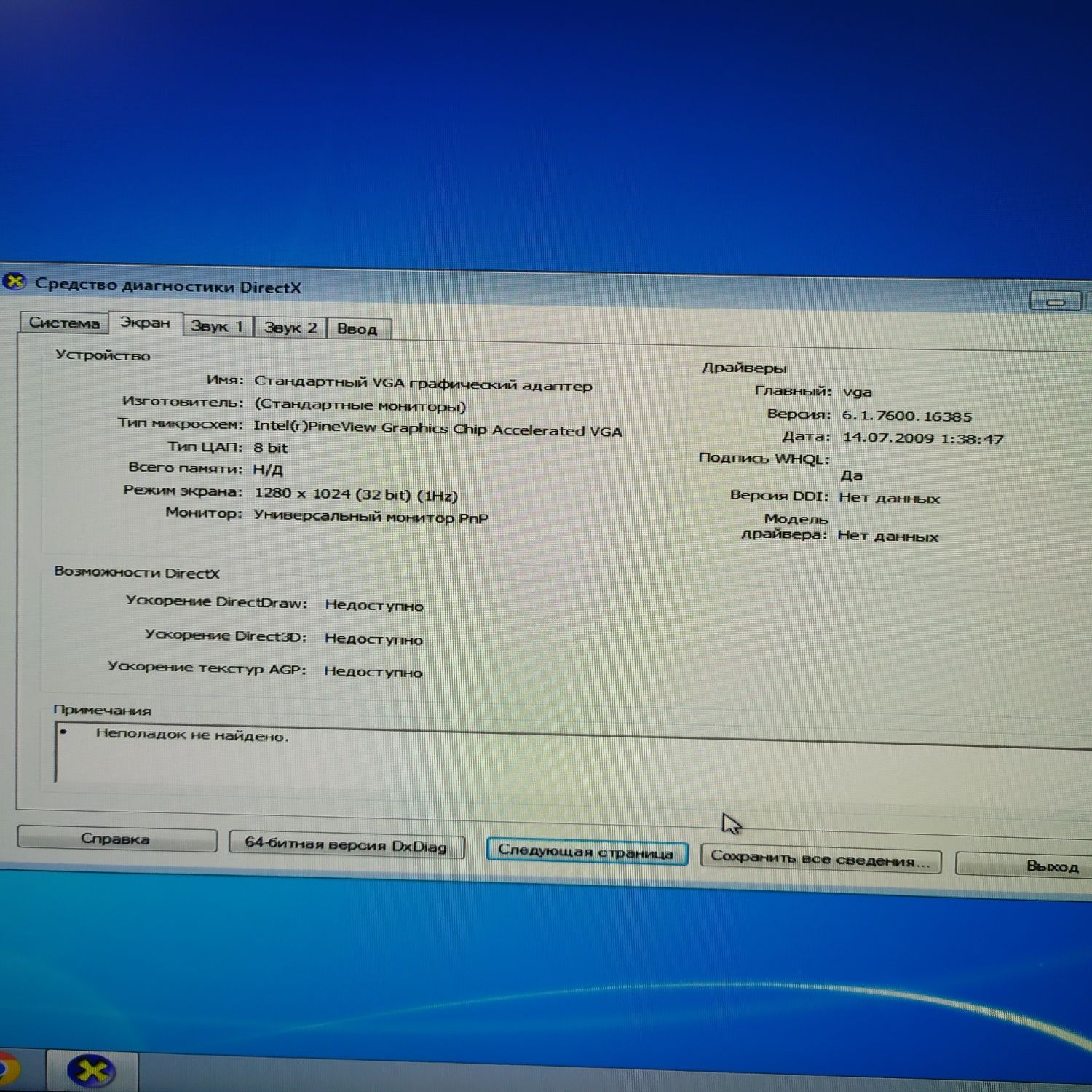Click the 'Примечания' heading label
This screenshot has width=1092, height=1092.
(102, 711)
